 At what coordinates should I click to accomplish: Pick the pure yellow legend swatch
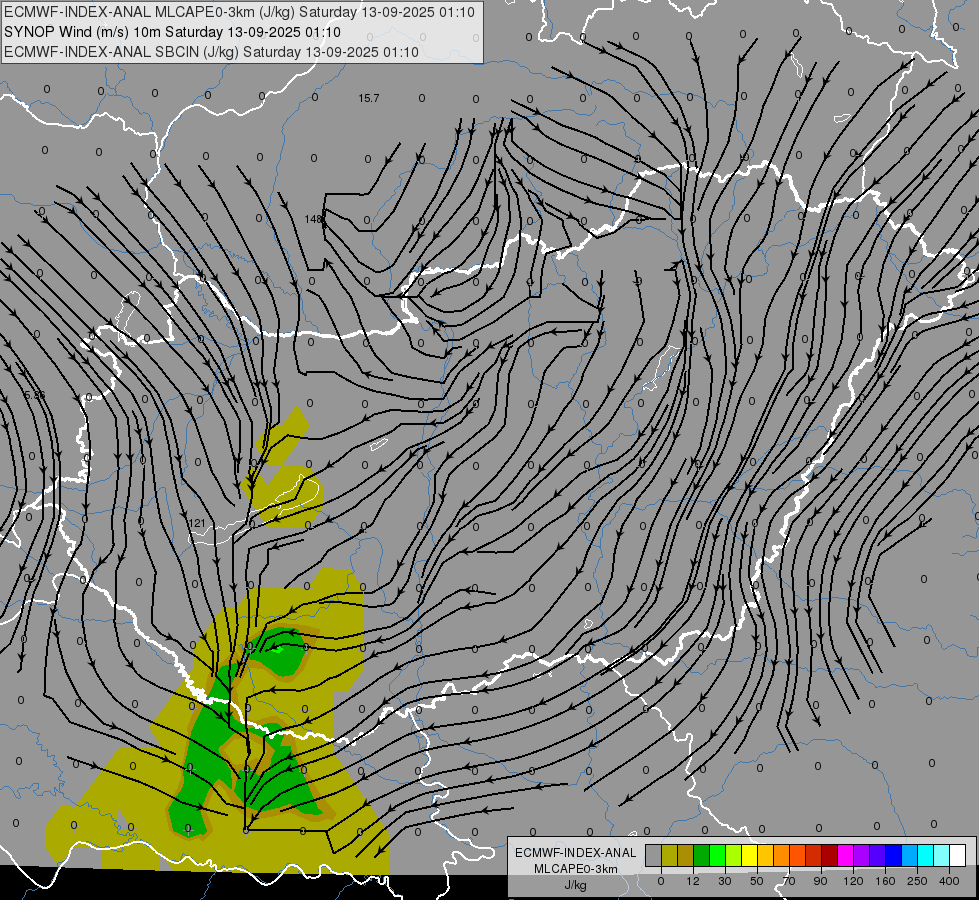tap(749, 855)
